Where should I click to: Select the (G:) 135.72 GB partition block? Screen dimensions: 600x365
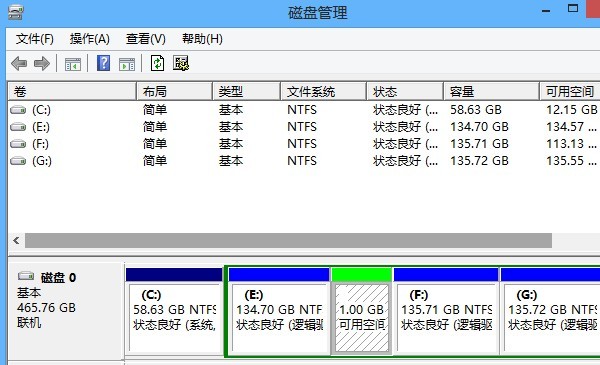[550, 311]
